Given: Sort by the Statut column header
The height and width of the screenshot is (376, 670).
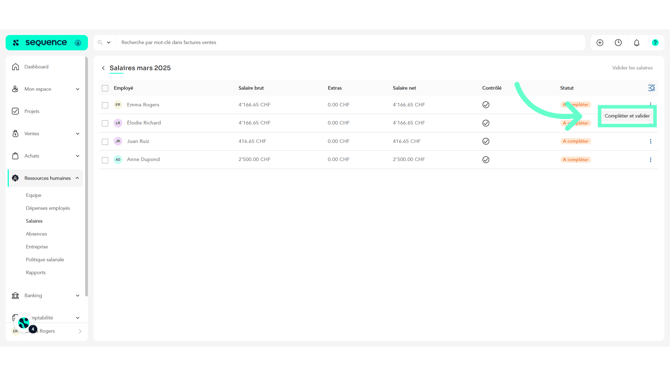Looking at the screenshot, I should click(x=567, y=88).
